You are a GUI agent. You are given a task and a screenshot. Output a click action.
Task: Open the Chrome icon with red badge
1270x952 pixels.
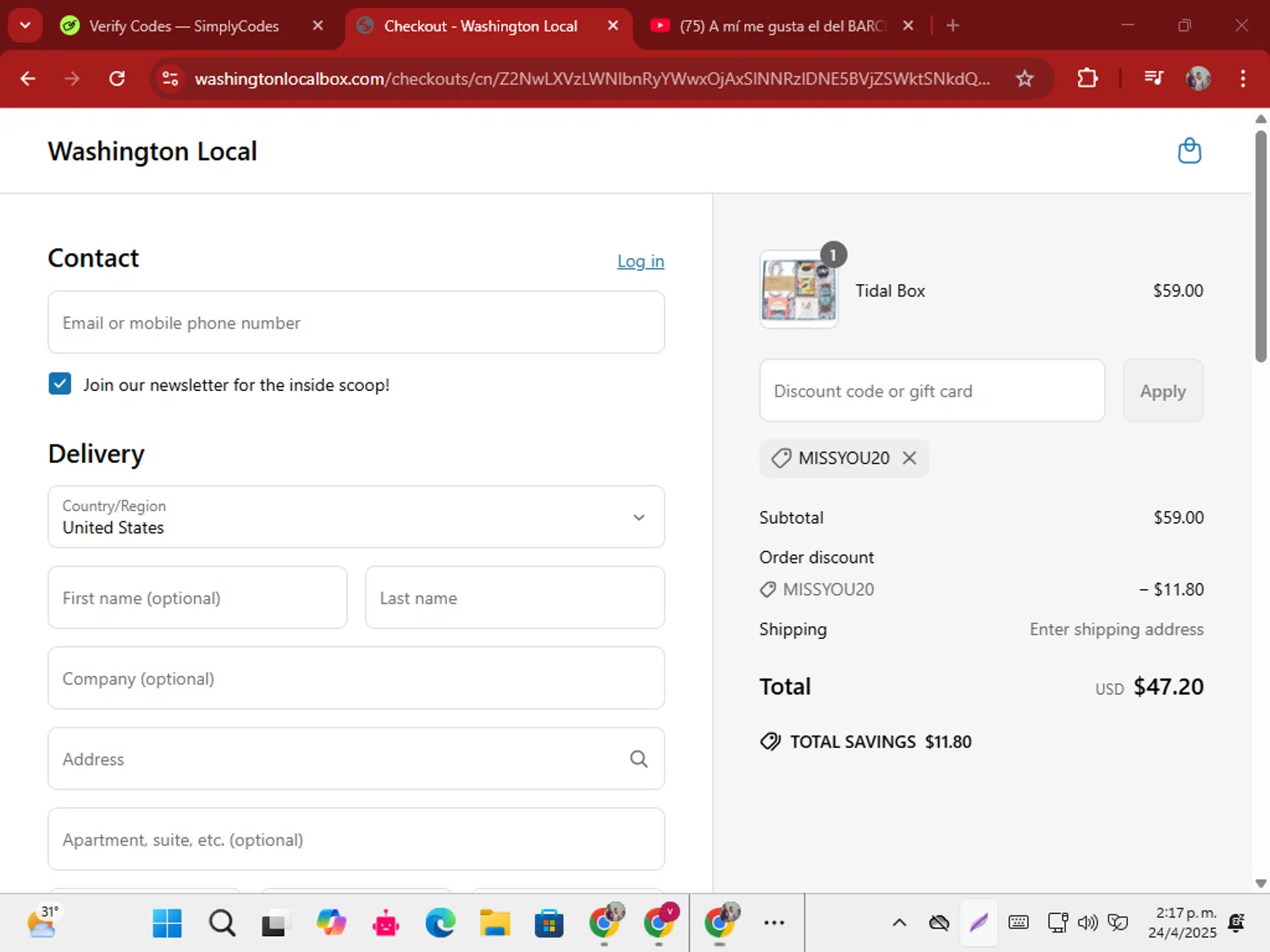tap(659, 922)
